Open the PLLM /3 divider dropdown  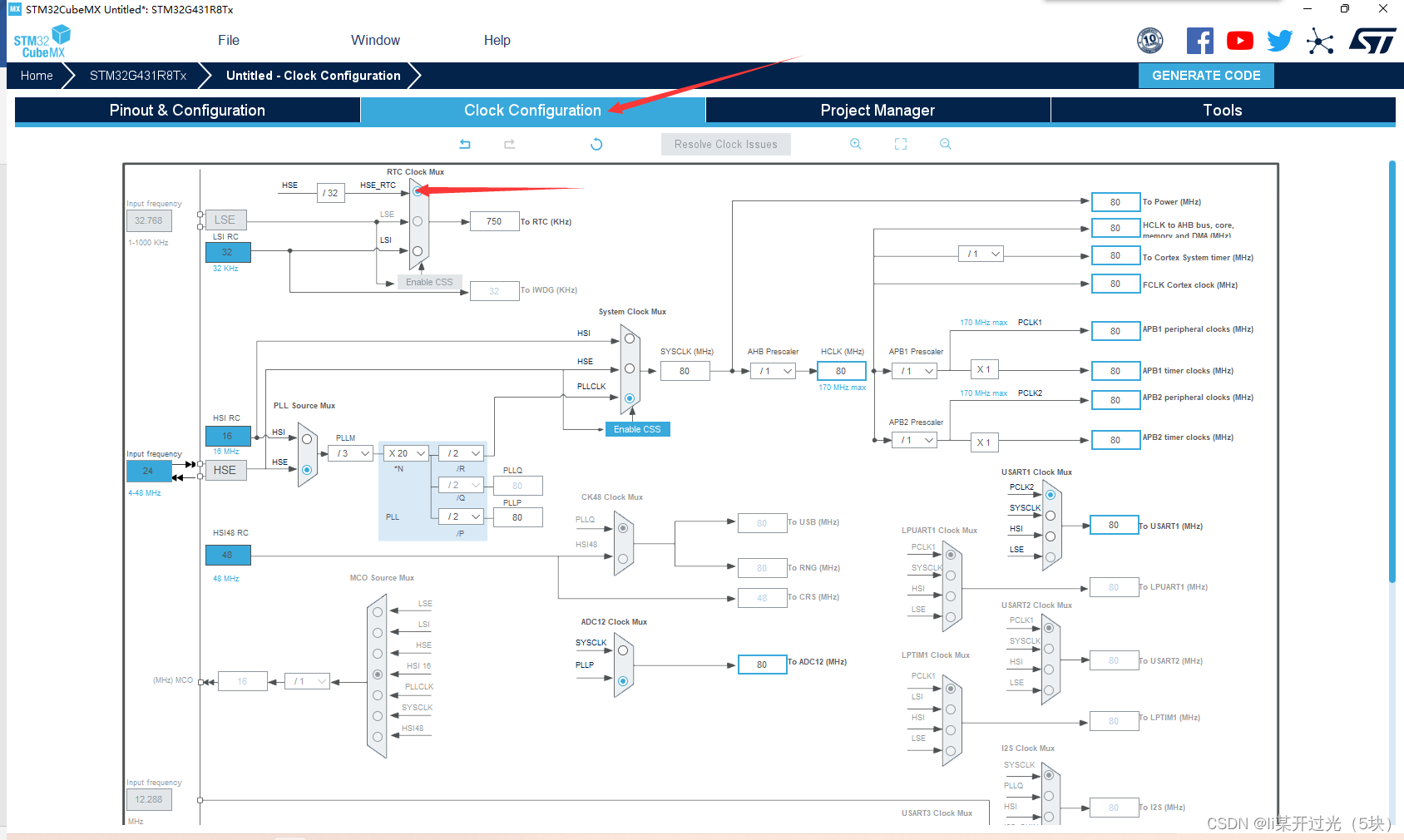(350, 453)
